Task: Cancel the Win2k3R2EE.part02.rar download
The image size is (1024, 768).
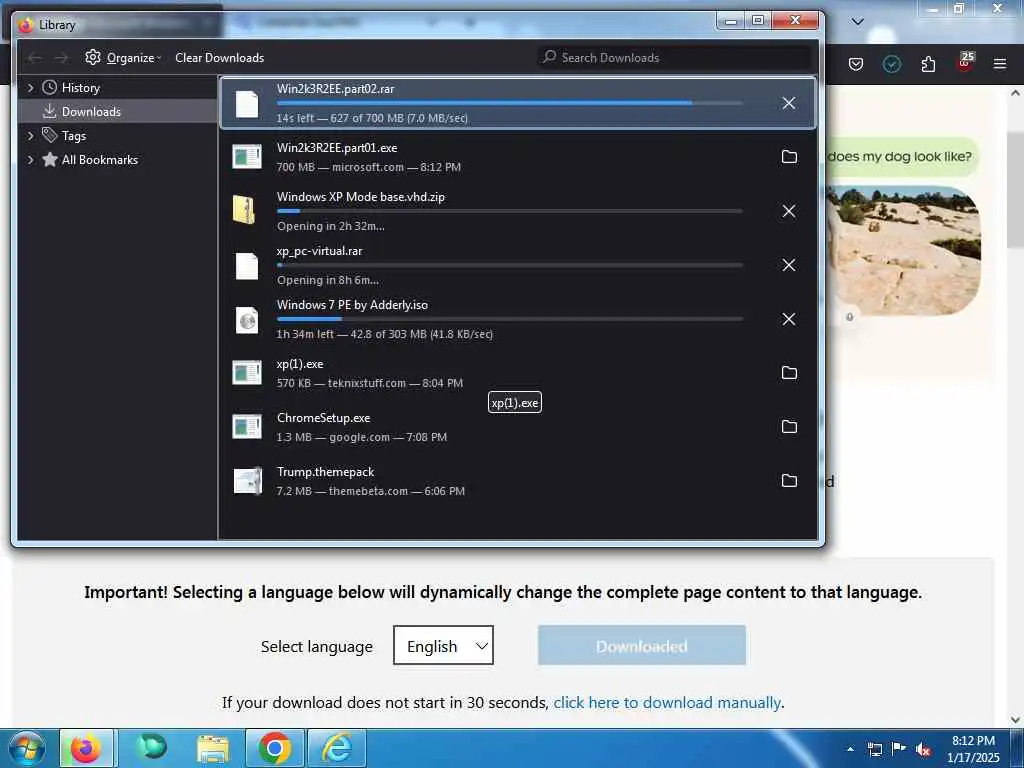Action: click(x=789, y=103)
